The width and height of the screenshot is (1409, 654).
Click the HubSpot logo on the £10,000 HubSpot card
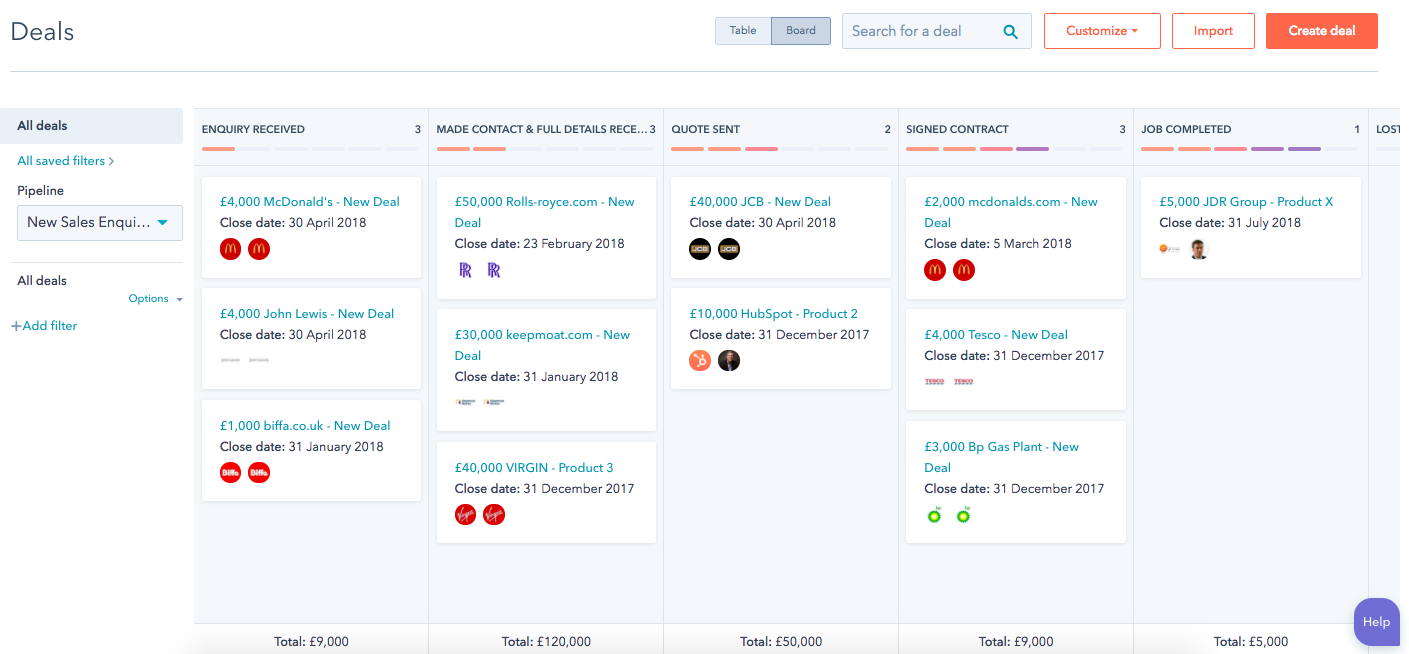pyautogui.click(x=700, y=361)
